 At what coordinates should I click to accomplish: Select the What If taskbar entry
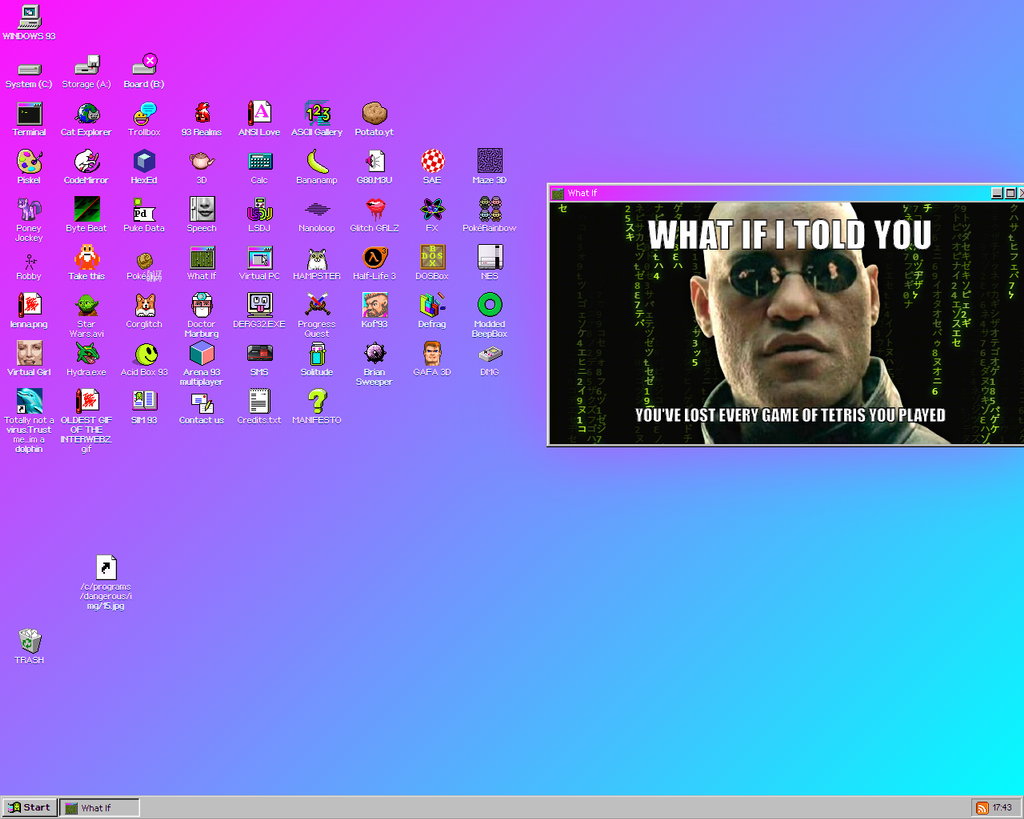click(x=98, y=807)
